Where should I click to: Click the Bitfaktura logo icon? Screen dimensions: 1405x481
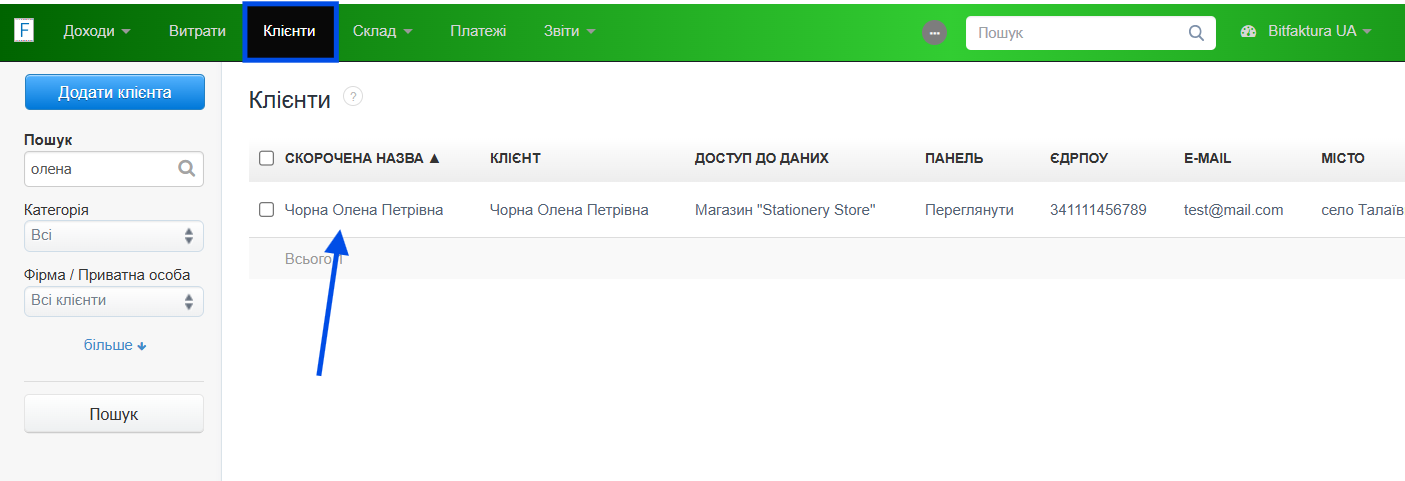pyautogui.click(x=24, y=30)
